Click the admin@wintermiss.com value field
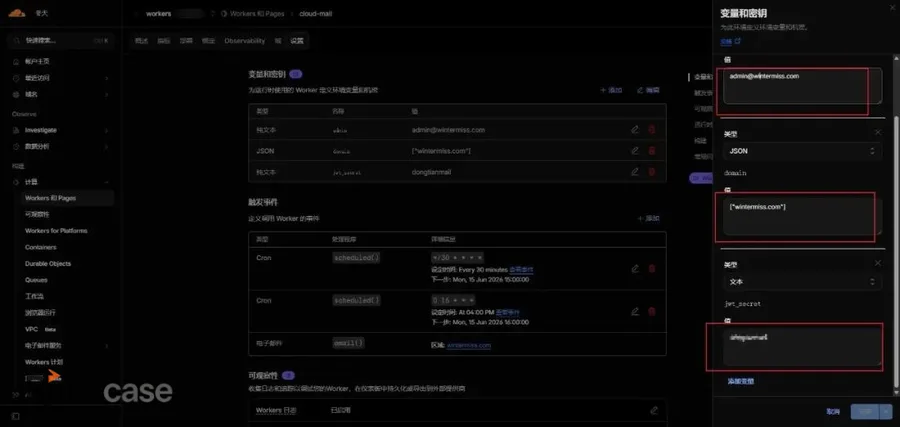 click(x=802, y=86)
